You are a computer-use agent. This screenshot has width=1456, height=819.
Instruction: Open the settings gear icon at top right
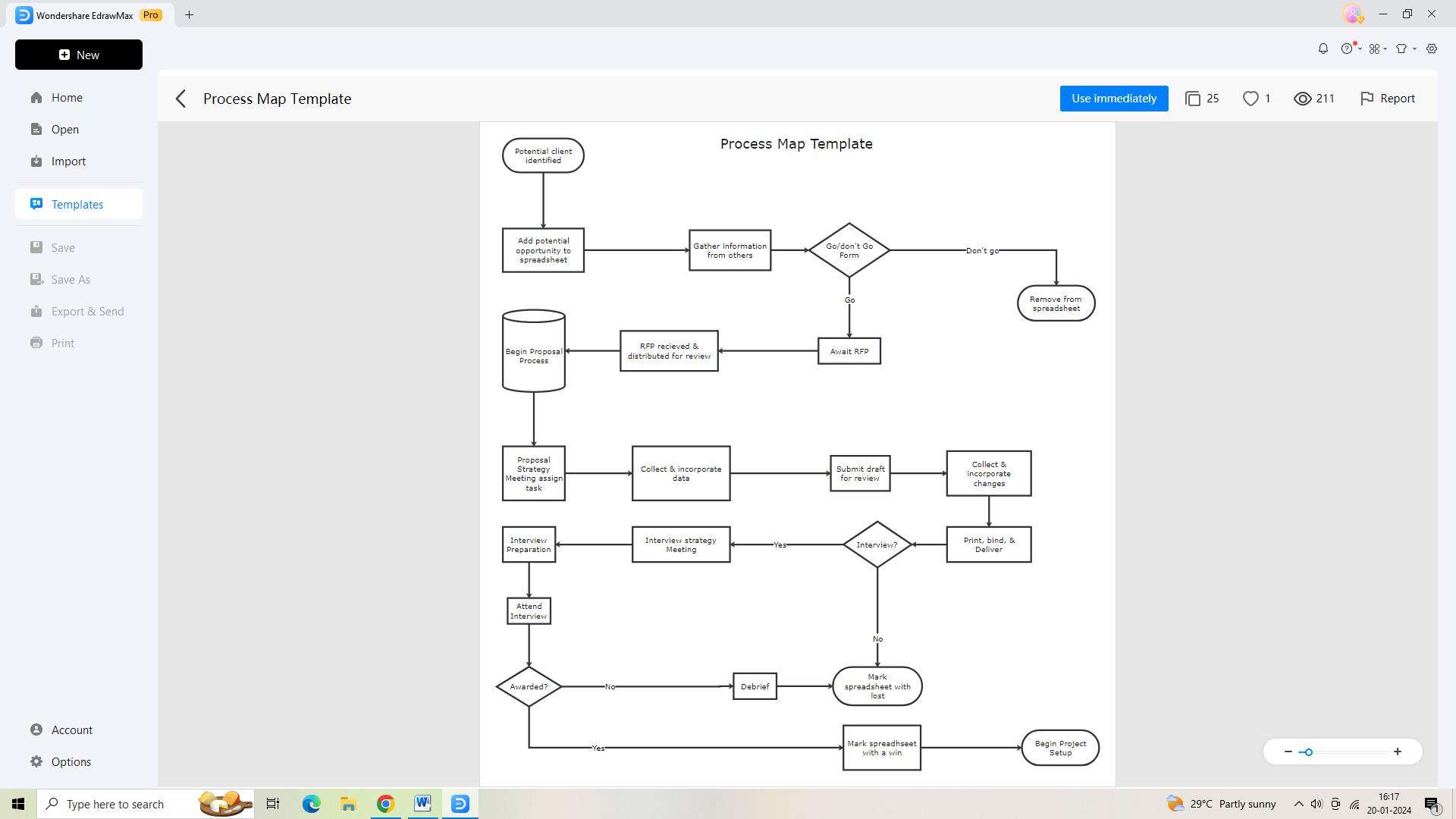point(1432,49)
